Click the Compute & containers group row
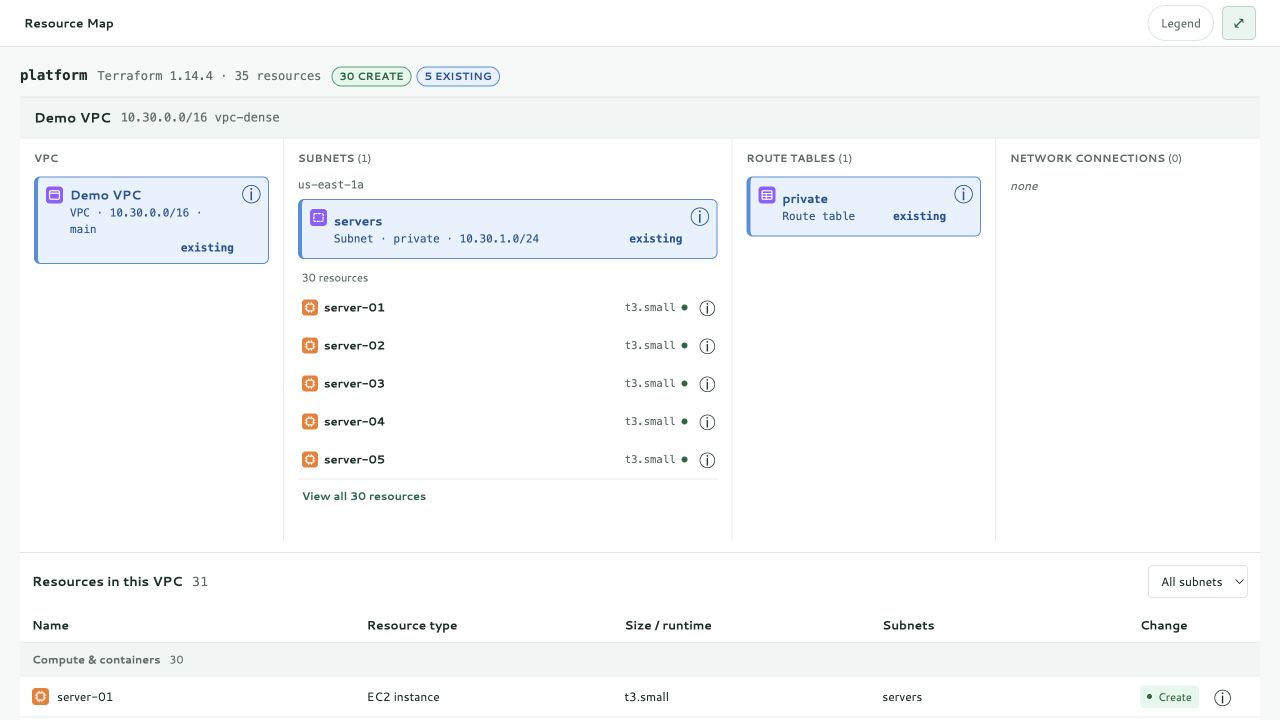The height and width of the screenshot is (720, 1280). tap(640, 660)
